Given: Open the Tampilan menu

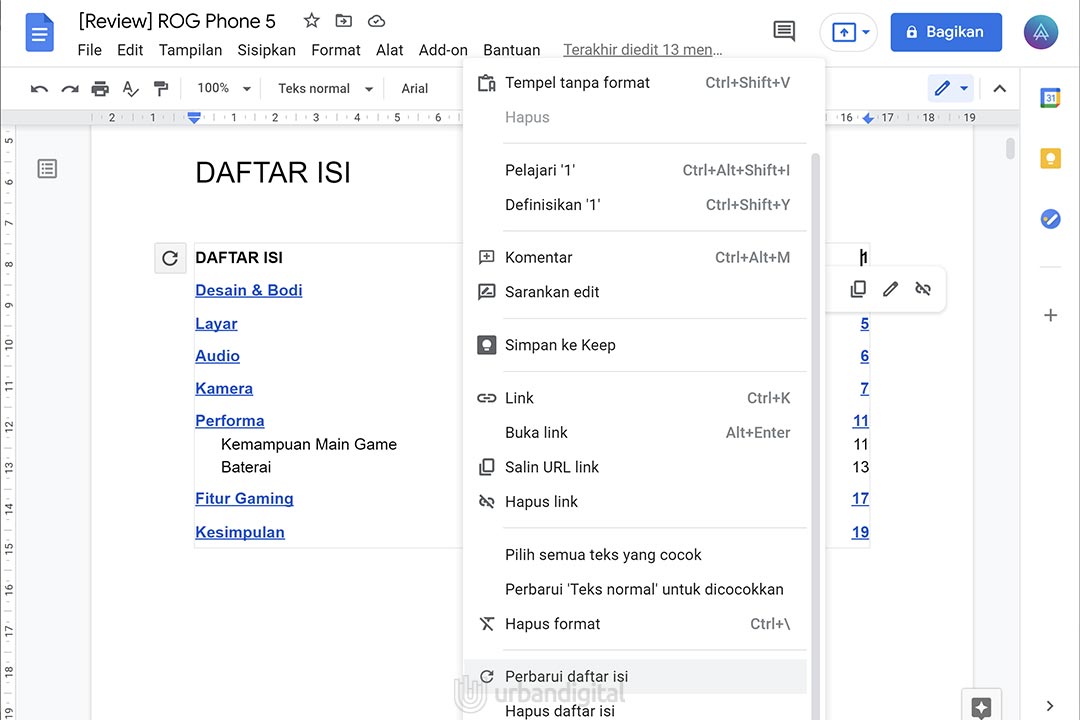Looking at the screenshot, I should (190, 50).
